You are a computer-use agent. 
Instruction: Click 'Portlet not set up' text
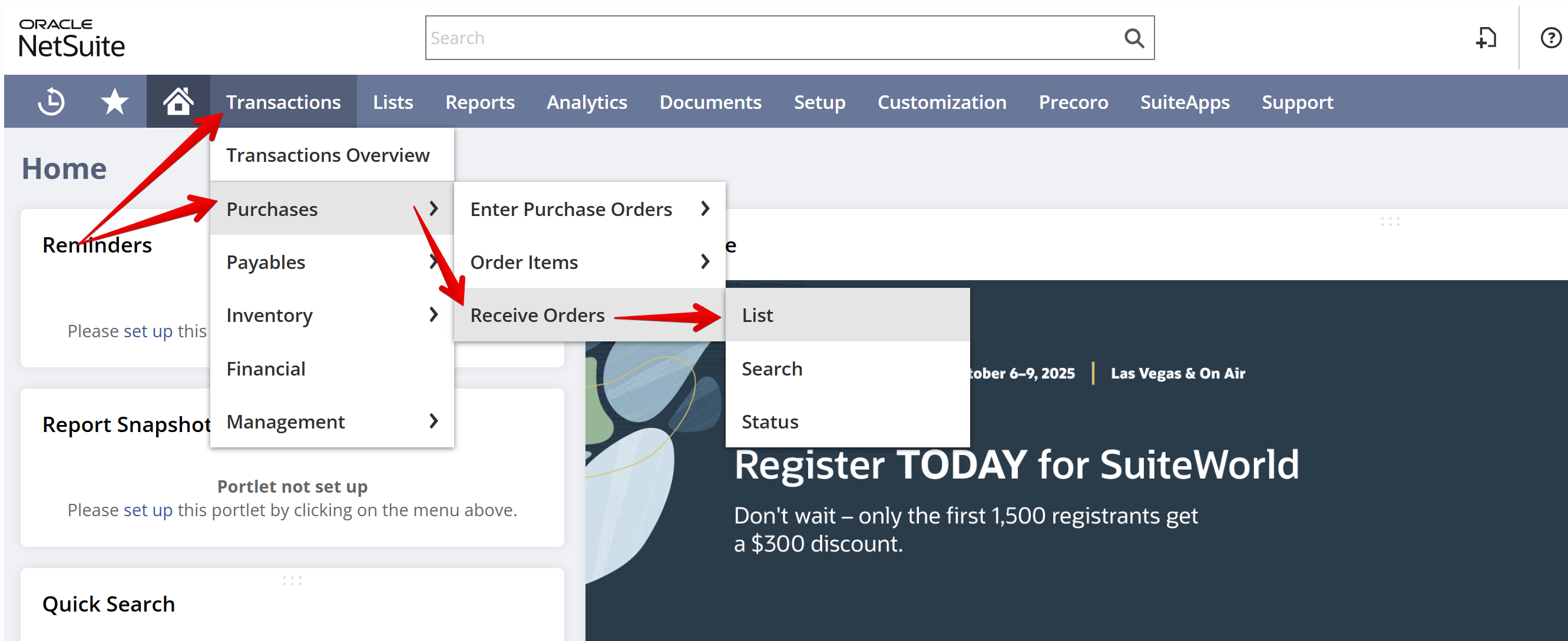292,487
